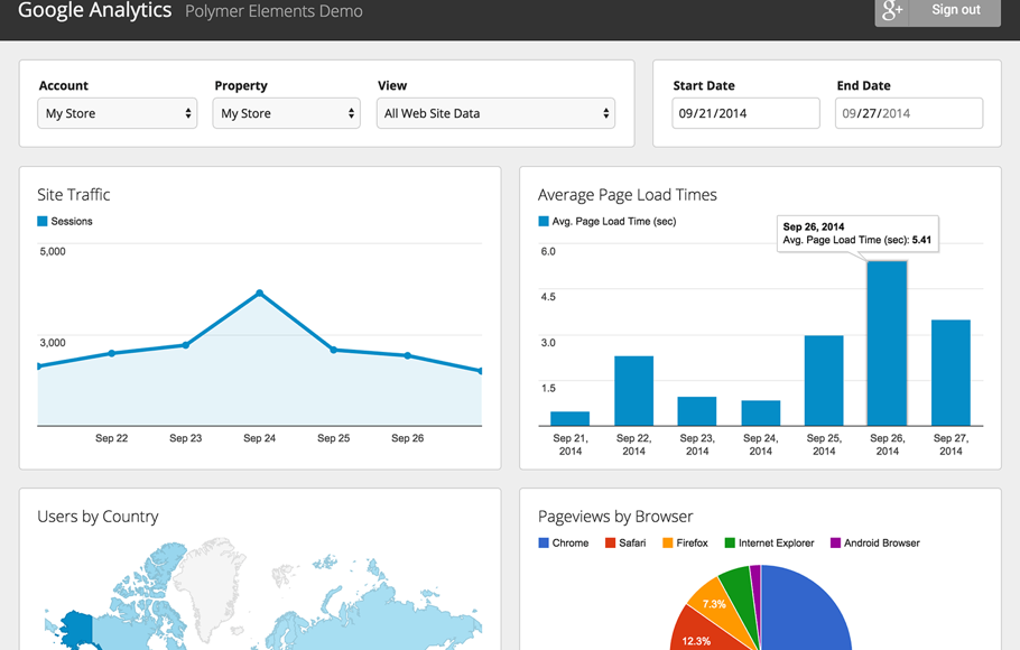Click the Google Plus icon
This screenshot has width=1020, height=650.
point(892,10)
